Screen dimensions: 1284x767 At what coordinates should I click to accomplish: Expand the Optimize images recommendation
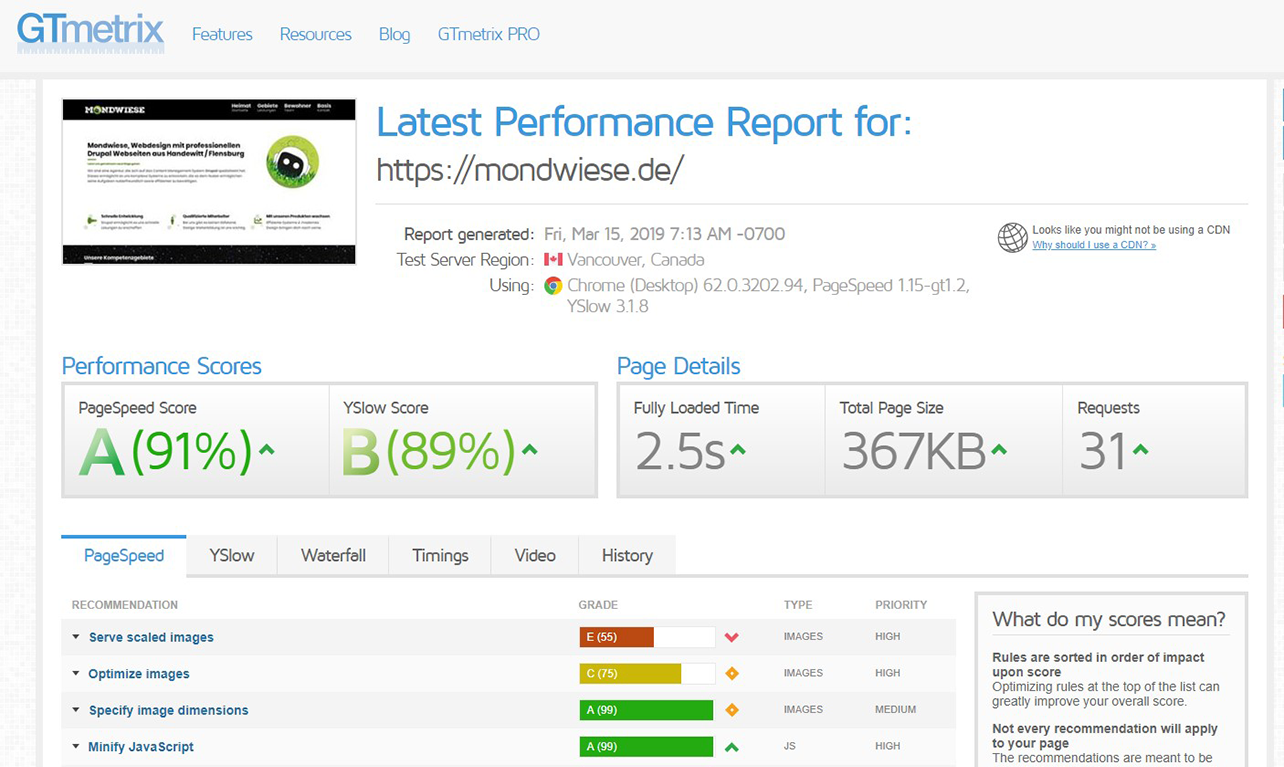[76, 674]
